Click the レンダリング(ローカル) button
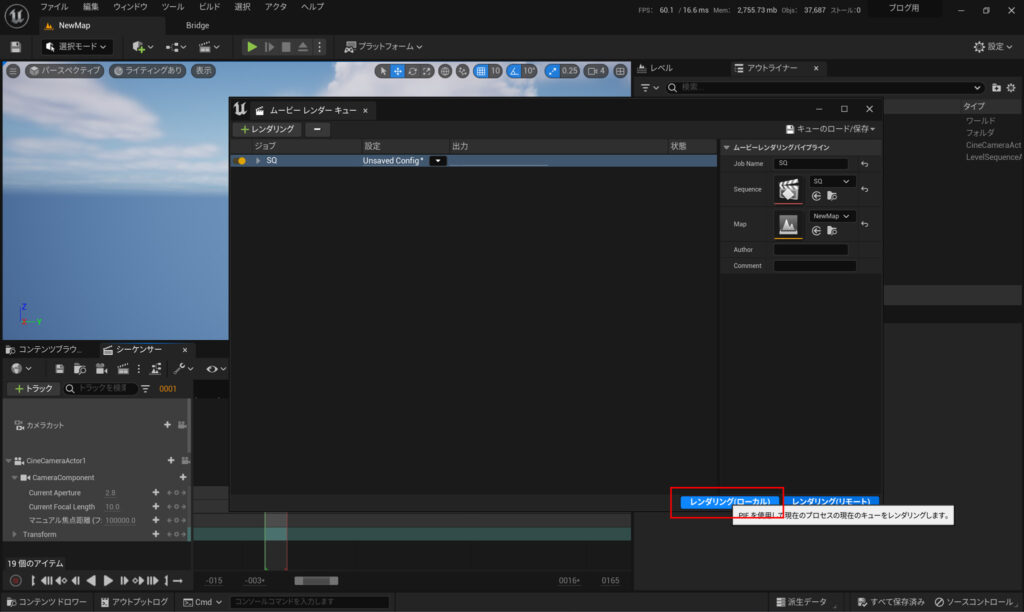This screenshot has height=612, width=1024. pyautogui.click(x=726, y=501)
